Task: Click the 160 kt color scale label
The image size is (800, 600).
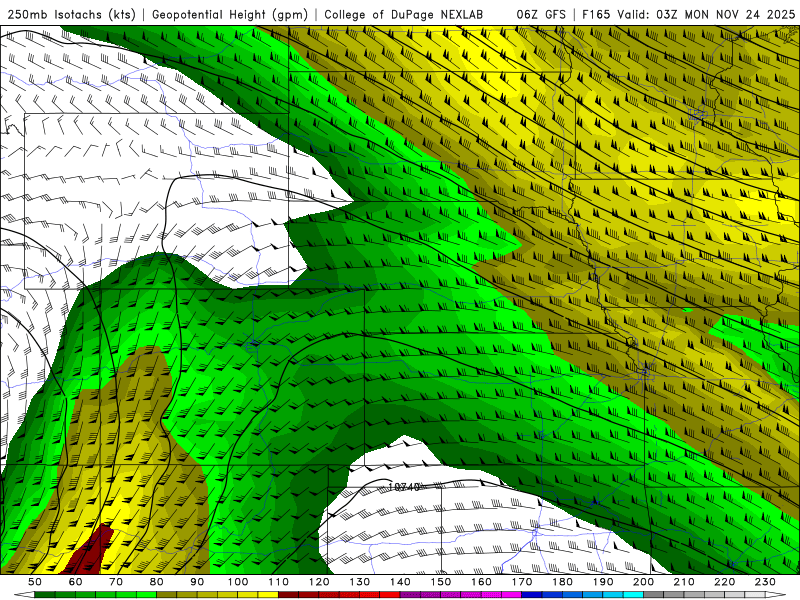Action: point(481,582)
